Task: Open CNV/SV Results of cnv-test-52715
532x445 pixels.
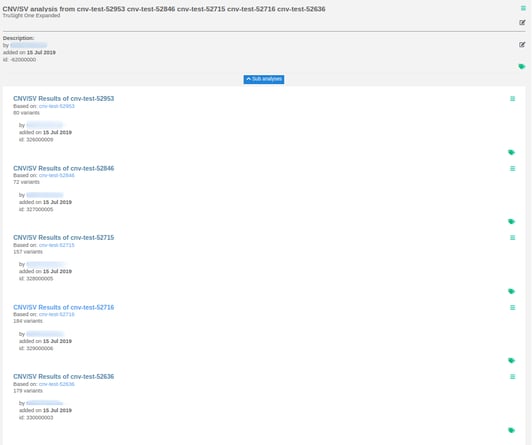Action: tap(63, 238)
